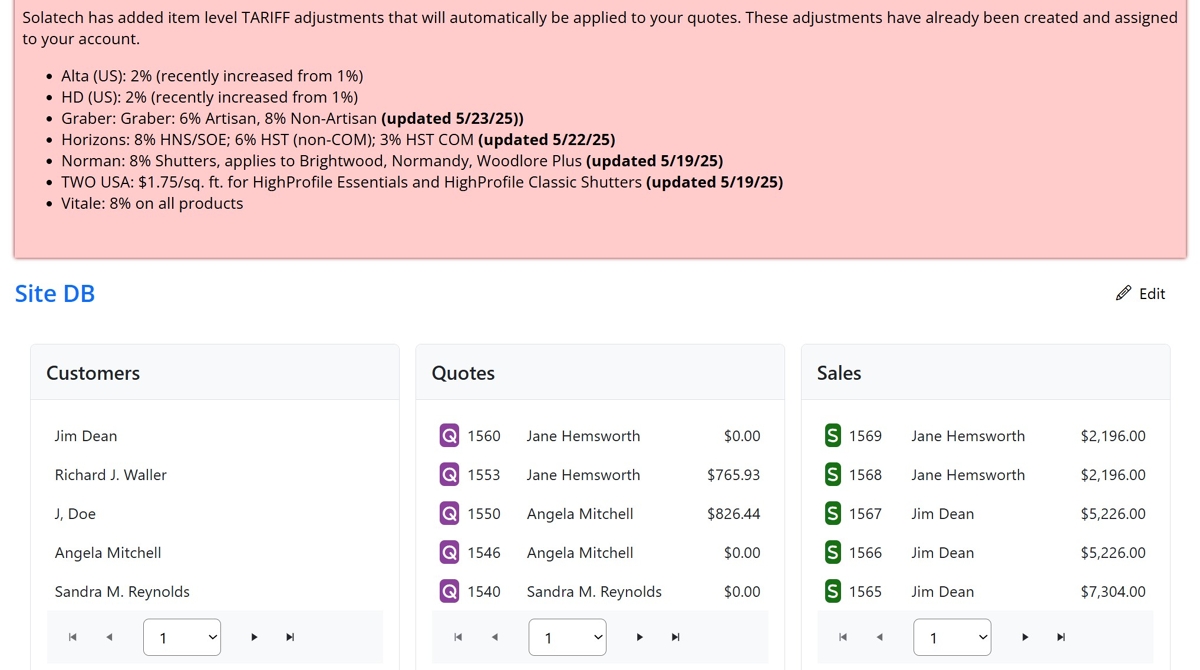Go to next page of Sales list
The image size is (1200, 670).
tap(1025, 637)
